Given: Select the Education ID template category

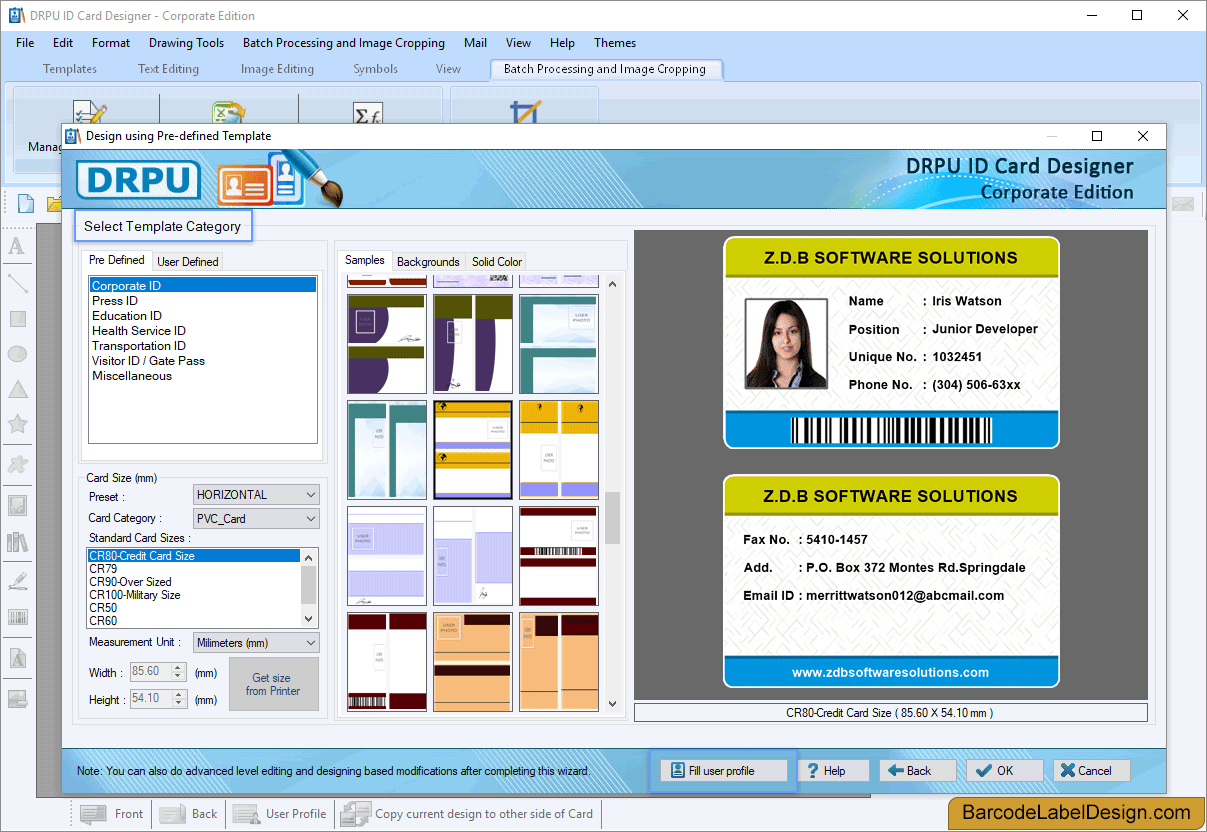Looking at the screenshot, I should [x=127, y=315].
